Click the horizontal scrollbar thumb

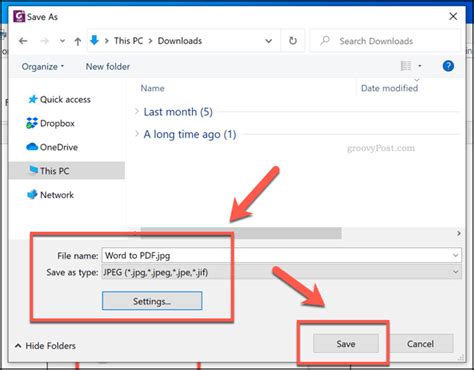coord(241,233)
